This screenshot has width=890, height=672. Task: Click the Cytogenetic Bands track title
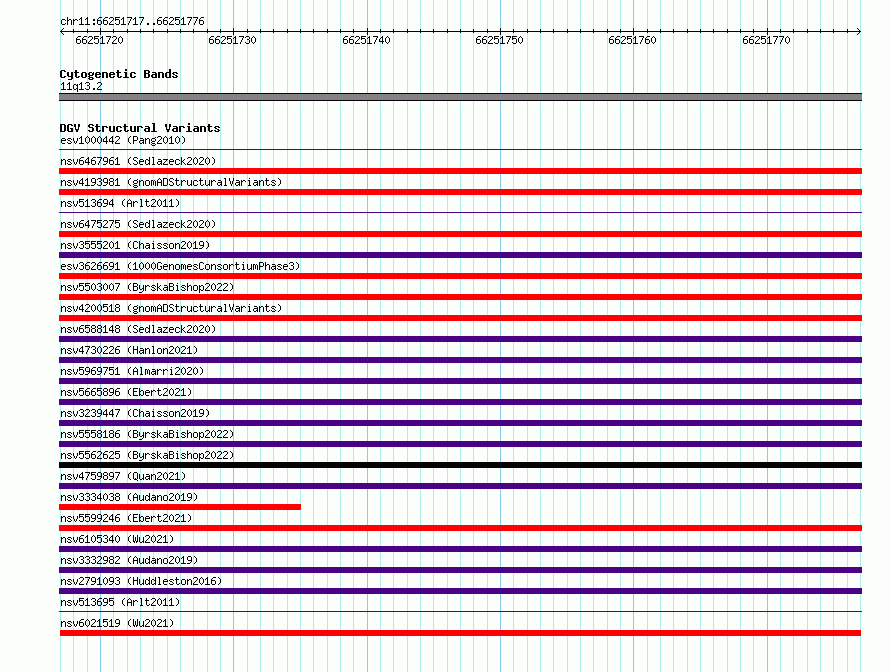coord(119,74)
